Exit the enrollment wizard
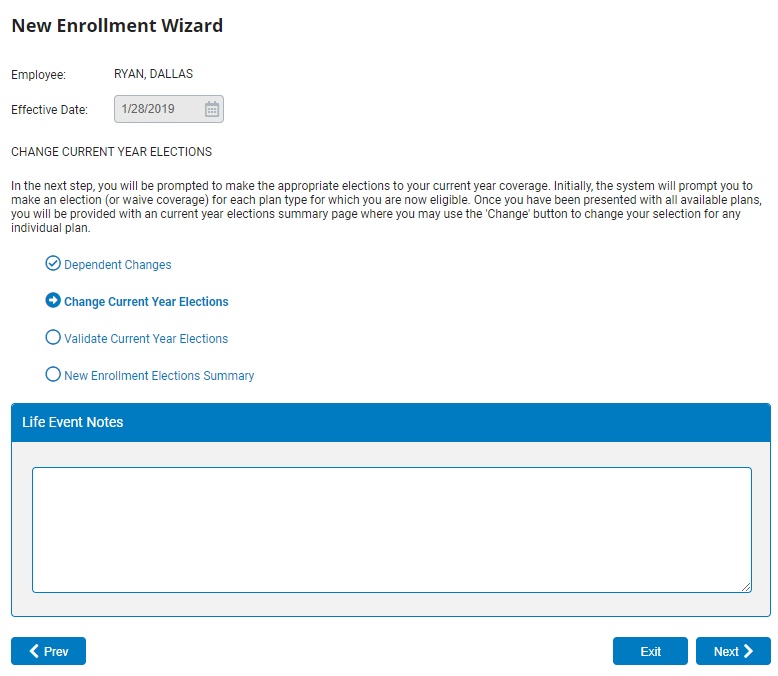 tap(650, 651)
